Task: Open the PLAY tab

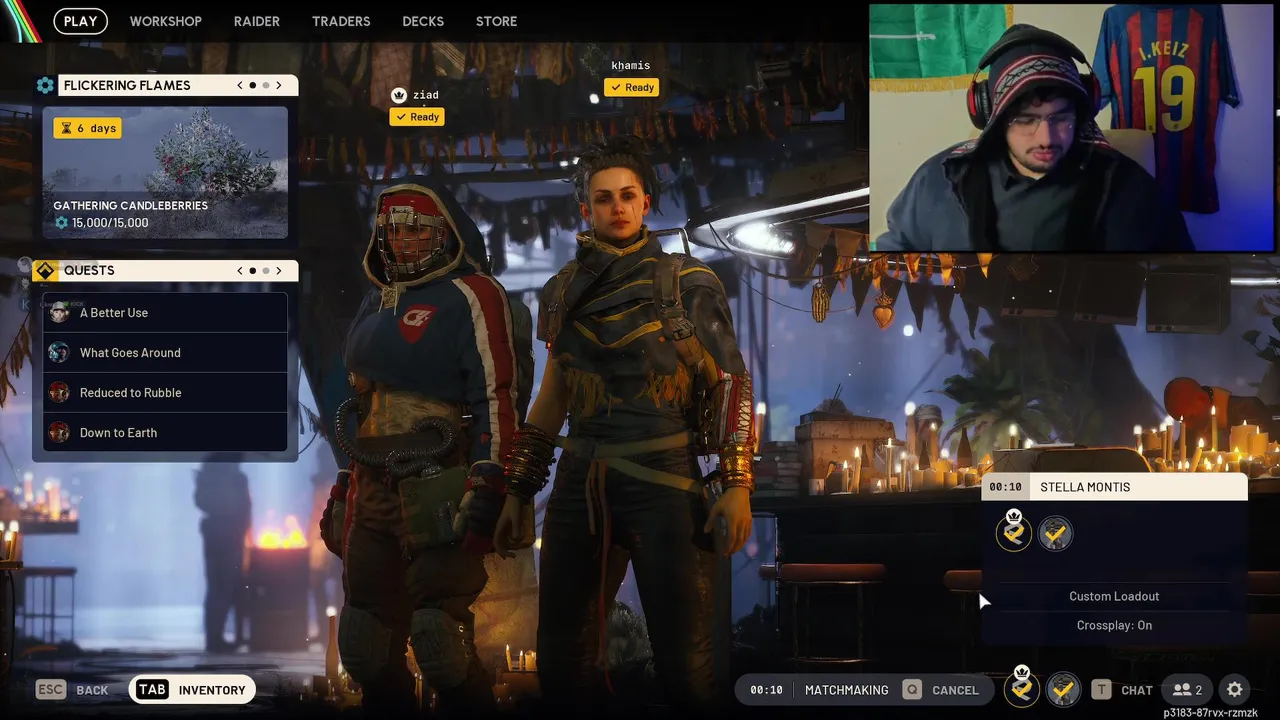Action: [80, 21]
